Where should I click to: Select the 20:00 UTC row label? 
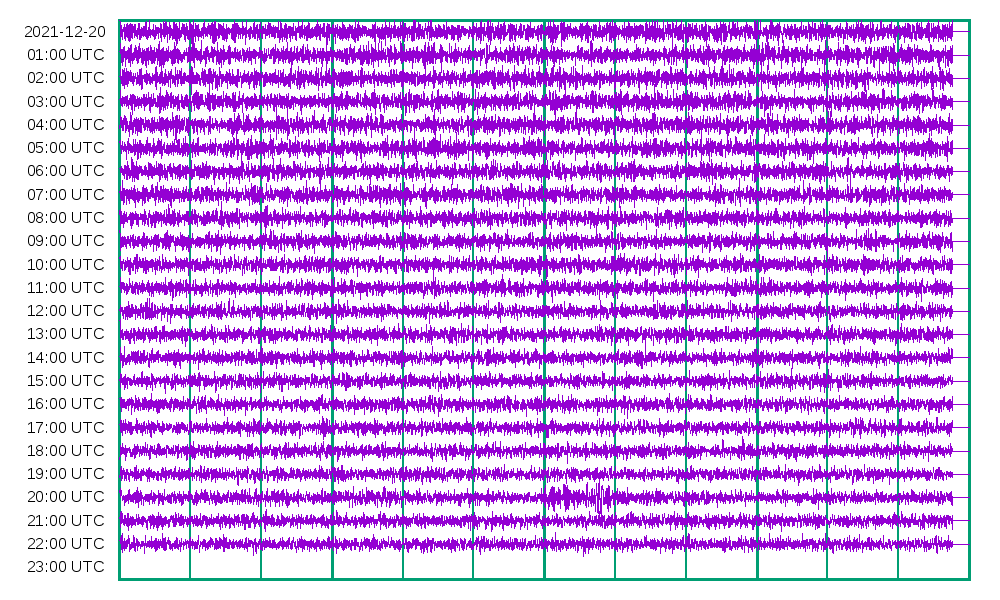(x=66, y=497)
